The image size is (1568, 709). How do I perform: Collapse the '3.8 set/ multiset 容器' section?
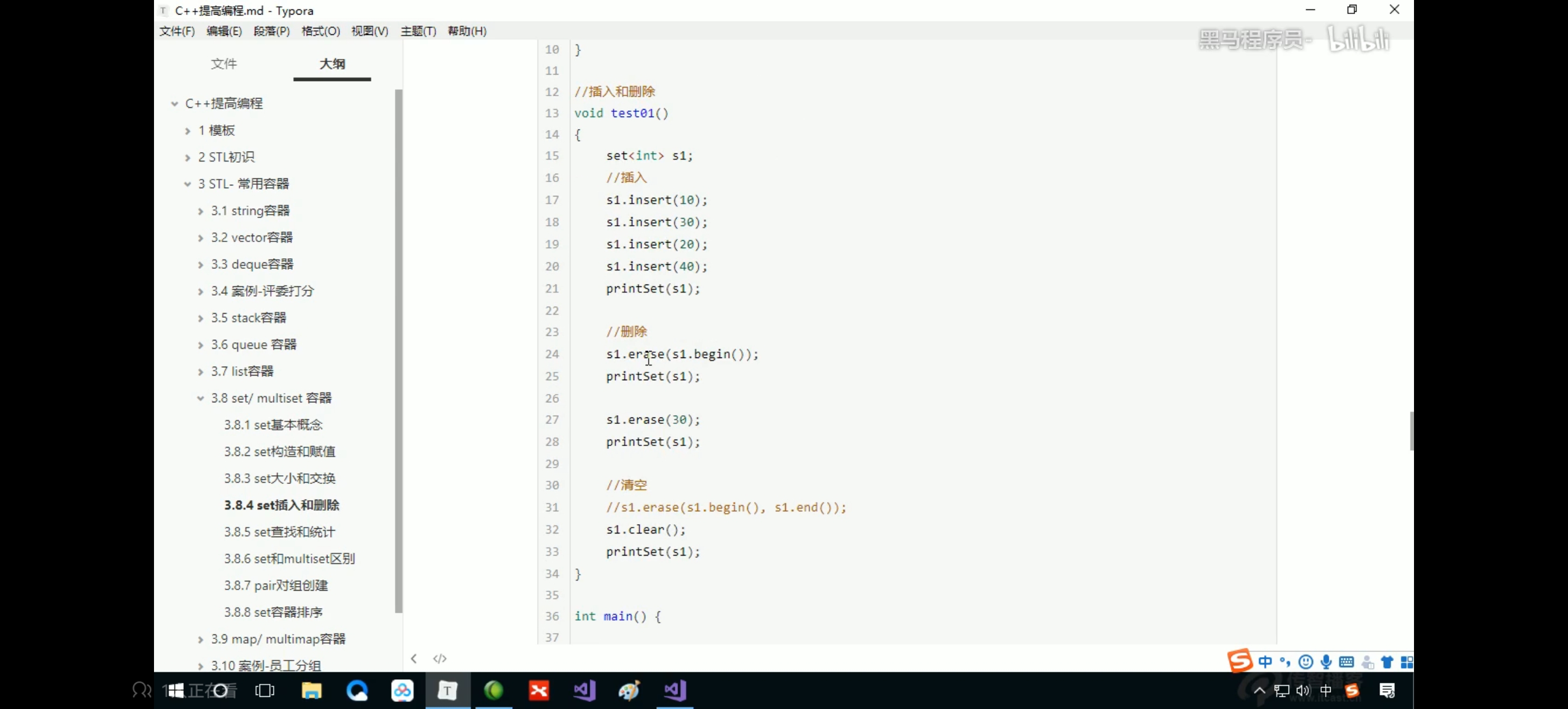pos(201,398)
